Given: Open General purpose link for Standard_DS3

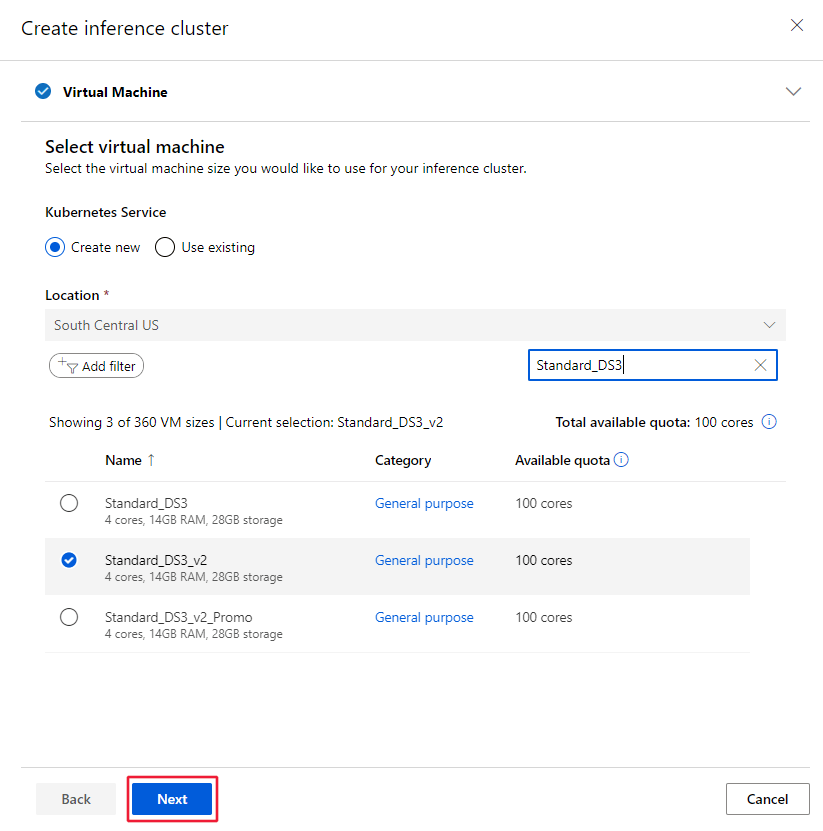Looking at the screenshot, I should [x=424, y=503].
